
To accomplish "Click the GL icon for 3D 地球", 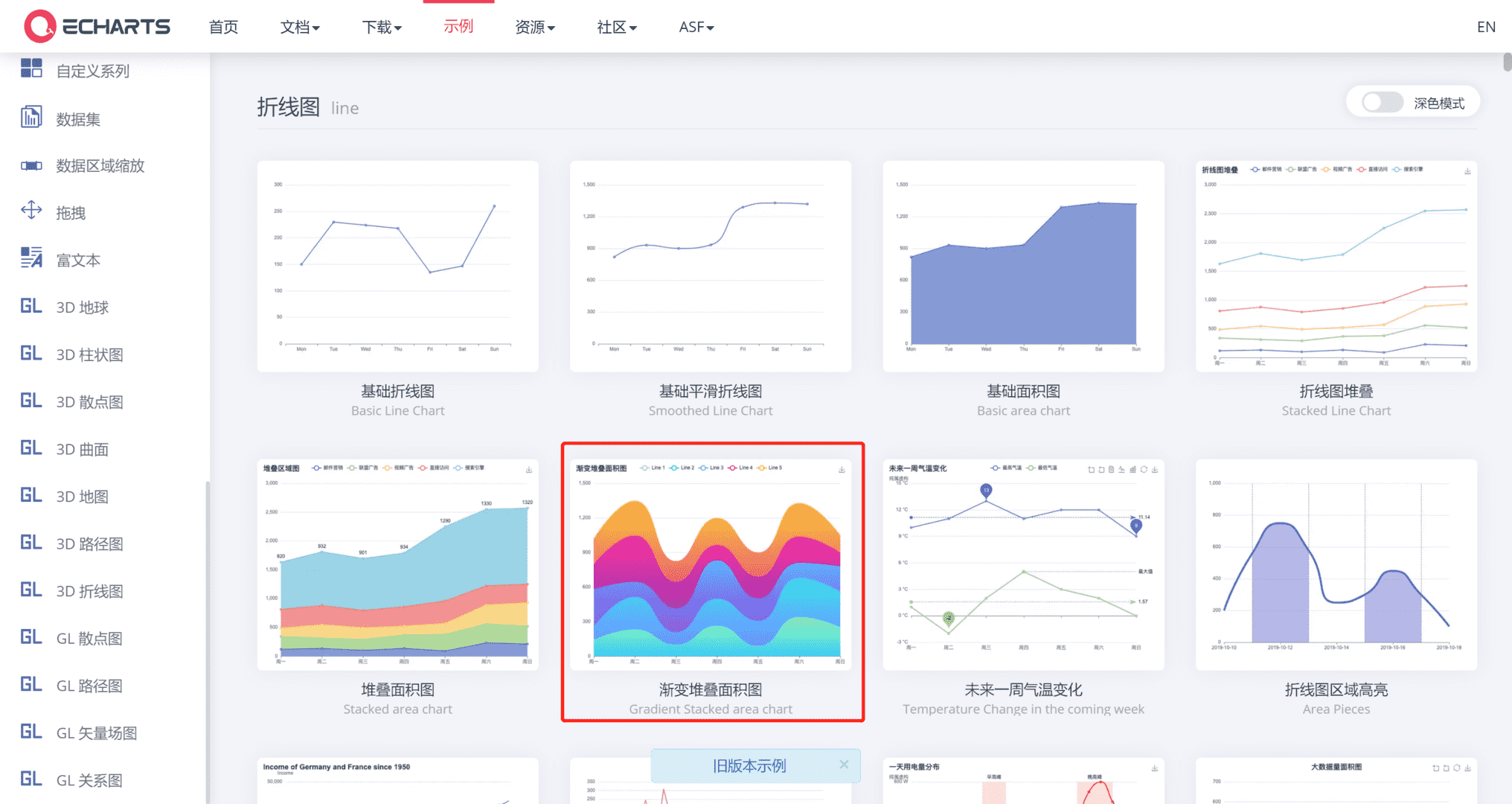I will pyautogui.click(x=31, y=306).
